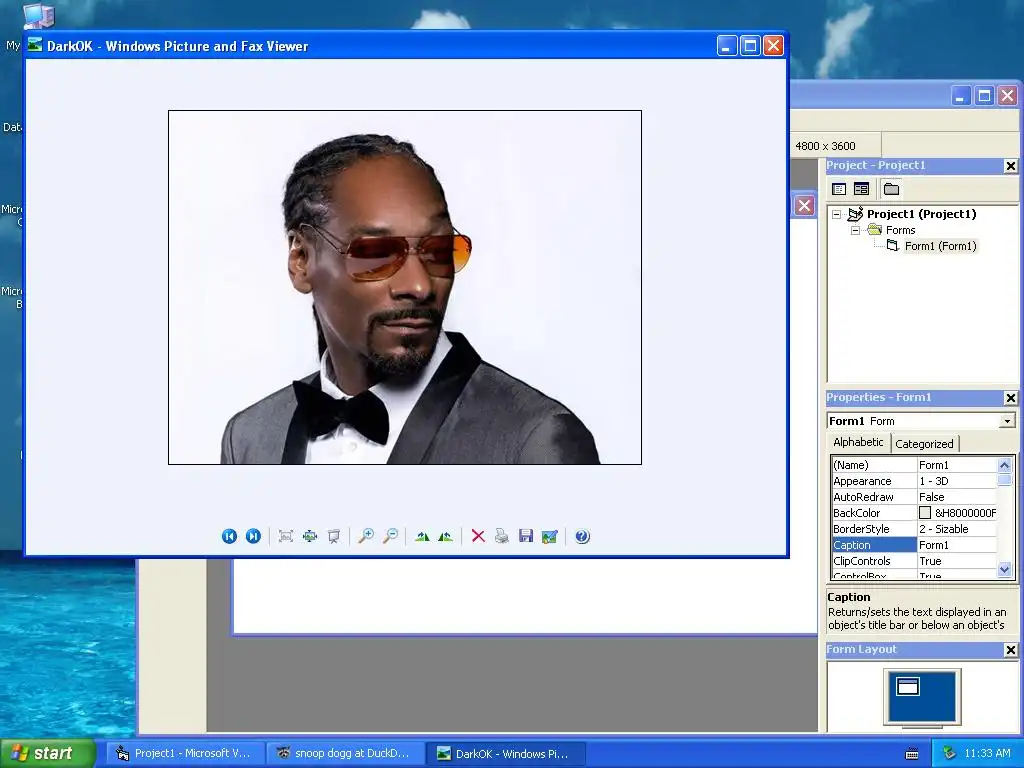Click the keyboard tray icon
1024x768 pixels.
click(x=912, y=754)
